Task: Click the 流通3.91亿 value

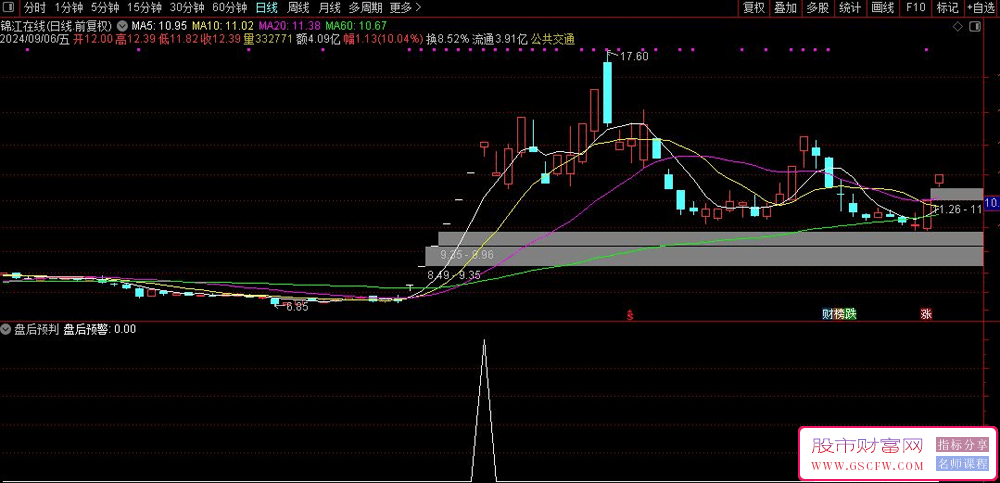Action: [500, 39]
